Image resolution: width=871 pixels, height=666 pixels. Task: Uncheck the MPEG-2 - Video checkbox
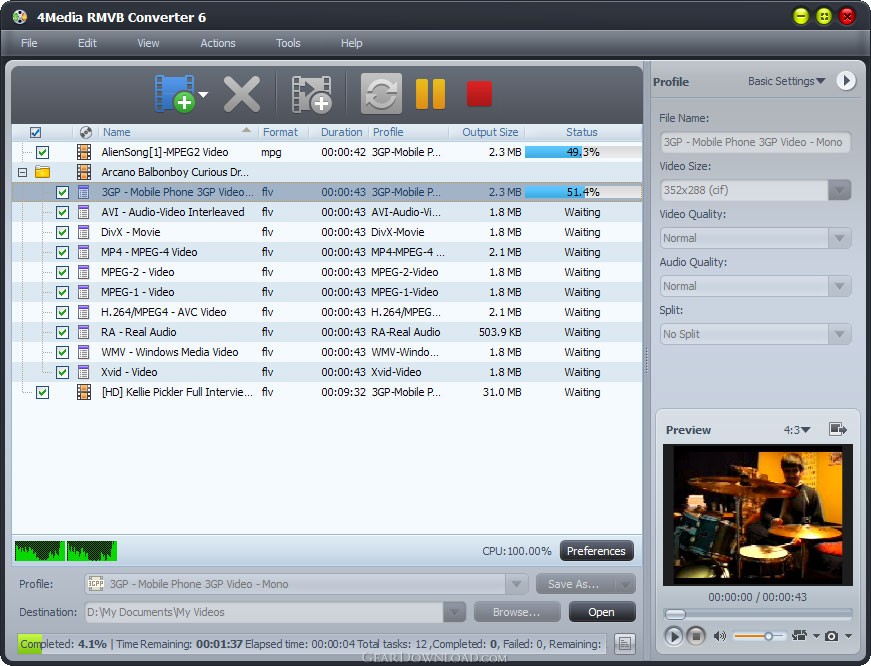(x=62, y=272)
